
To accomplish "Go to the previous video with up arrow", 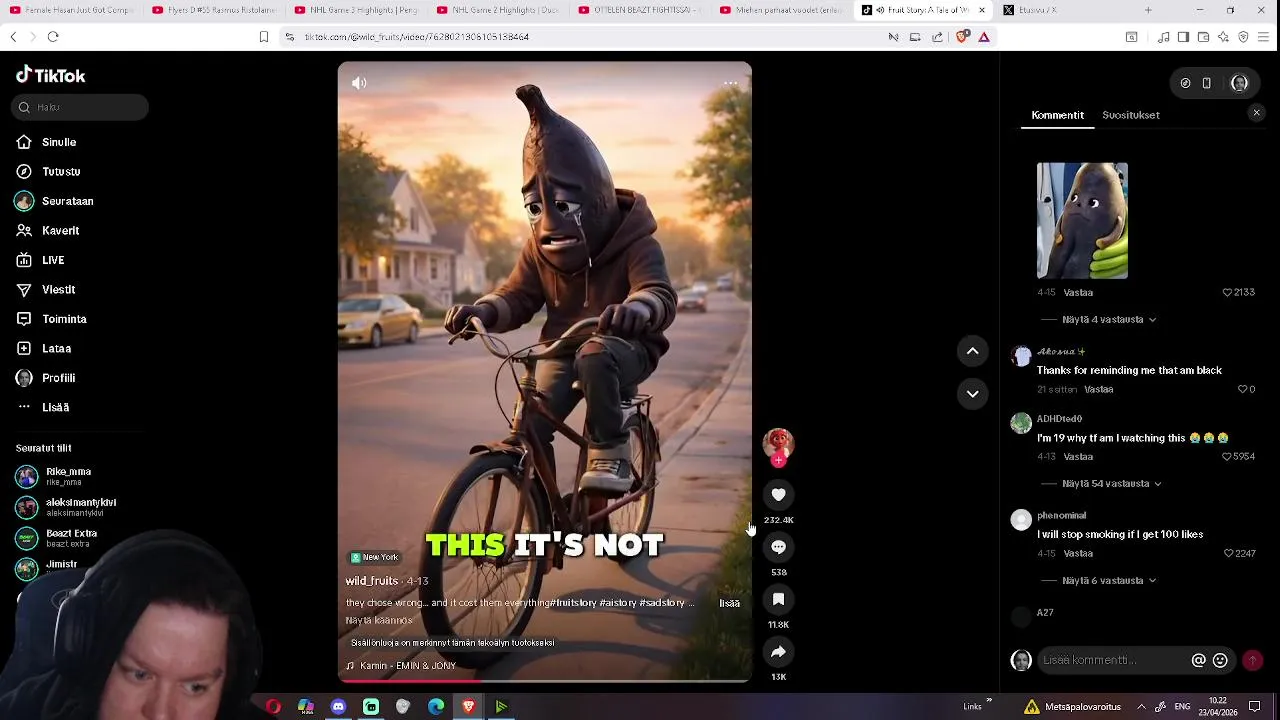I will [972, 351].
